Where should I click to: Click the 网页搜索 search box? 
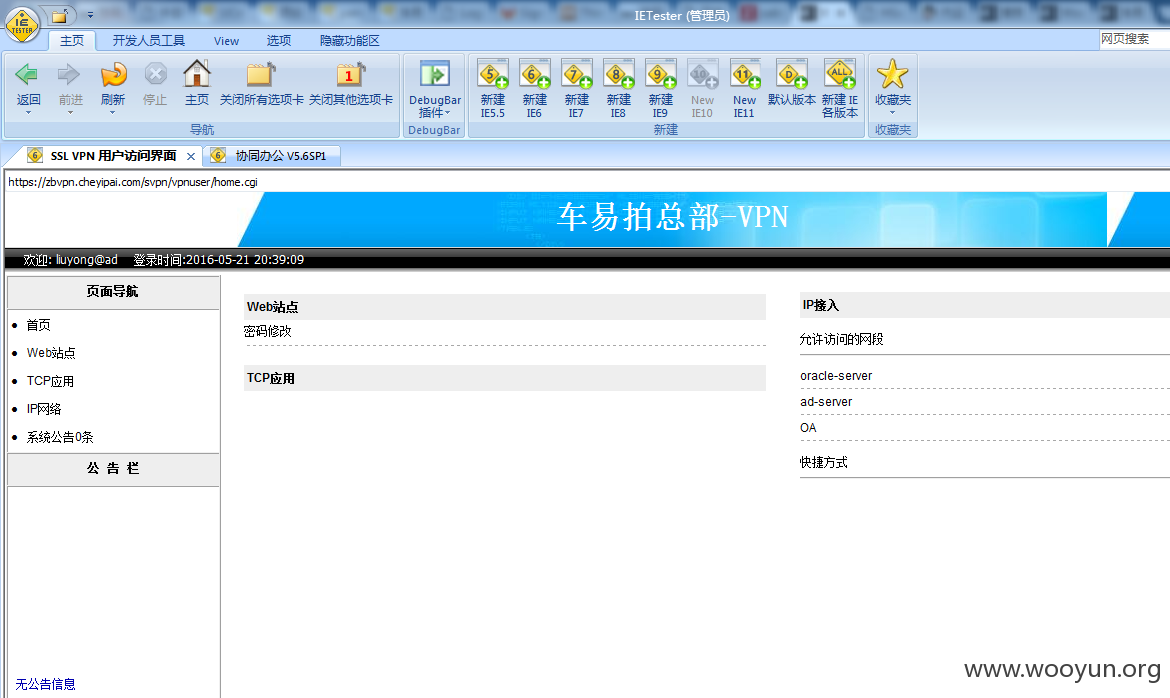click(x=1134, y=39)
